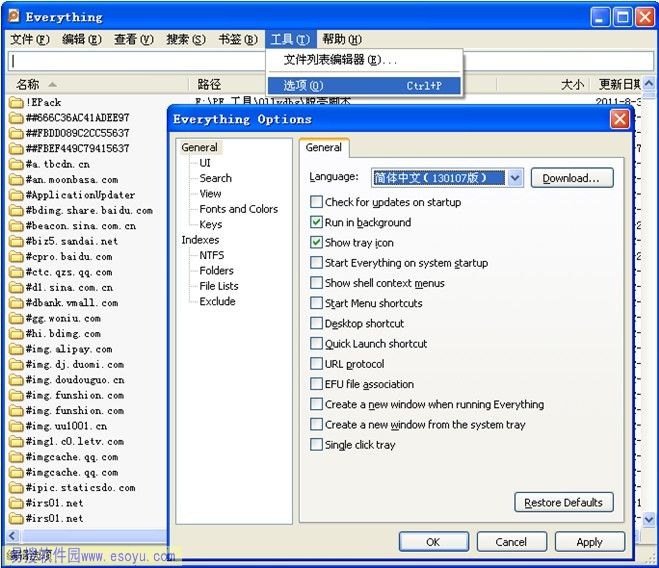Image resolution: width=659 pixels, height=568 pixels.
Task: Open the Keys options page
Action: coord(211,225)
